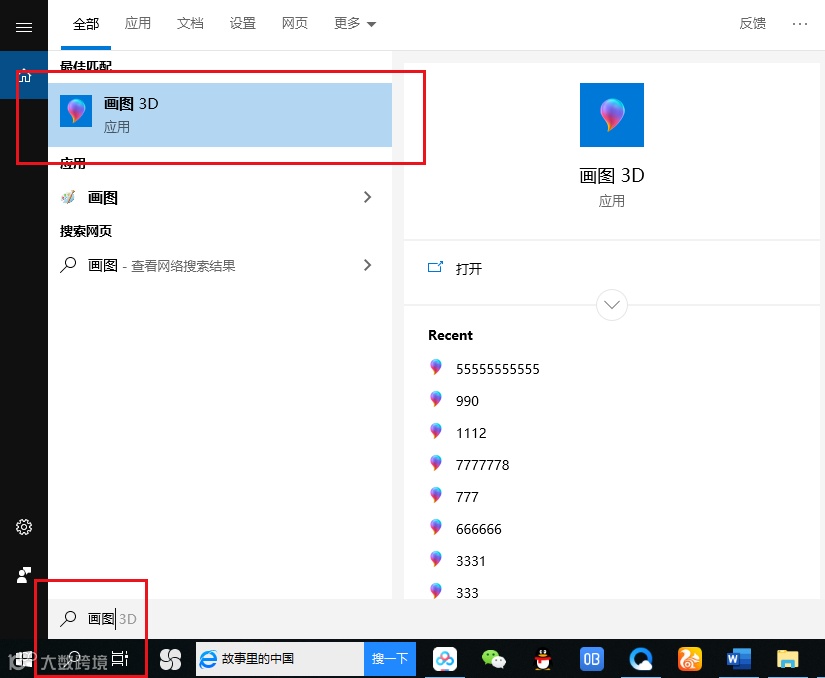Click 打开 to open Paint 3D
Image resolution: width=825 pixels, height=678 pixels.
click(468, 269)
